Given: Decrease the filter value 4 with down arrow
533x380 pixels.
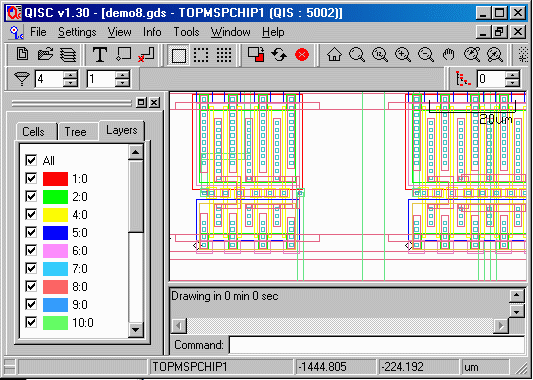Looking at the screenshot, I should coord(70,83).
